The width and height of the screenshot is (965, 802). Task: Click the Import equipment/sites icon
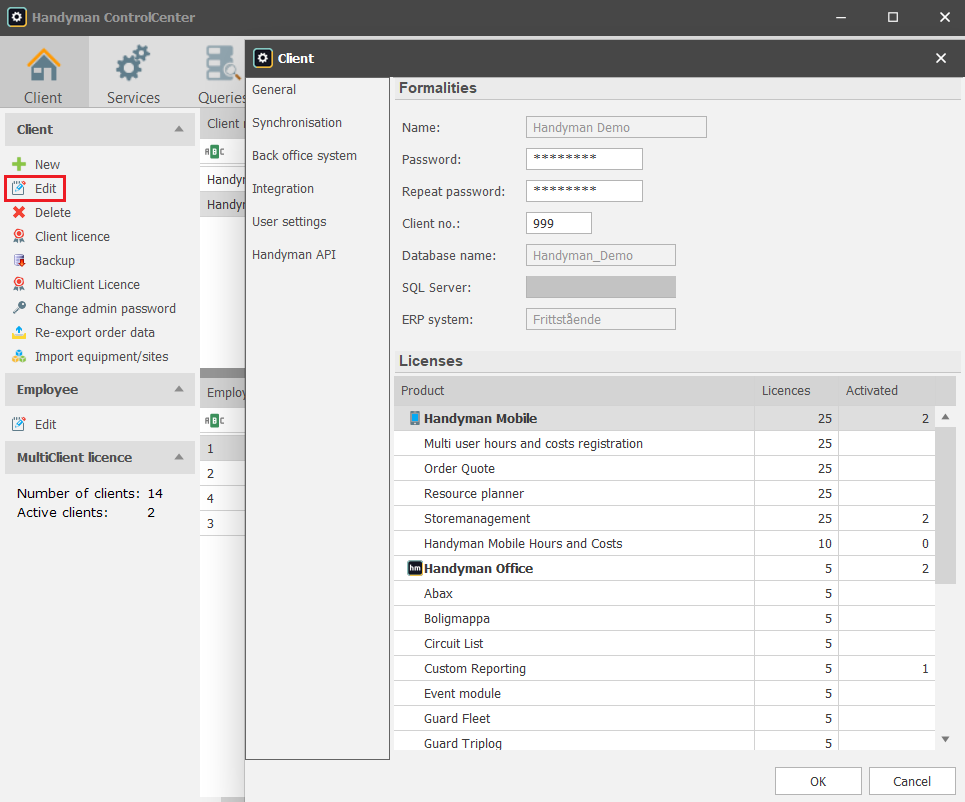coord(19,356)
